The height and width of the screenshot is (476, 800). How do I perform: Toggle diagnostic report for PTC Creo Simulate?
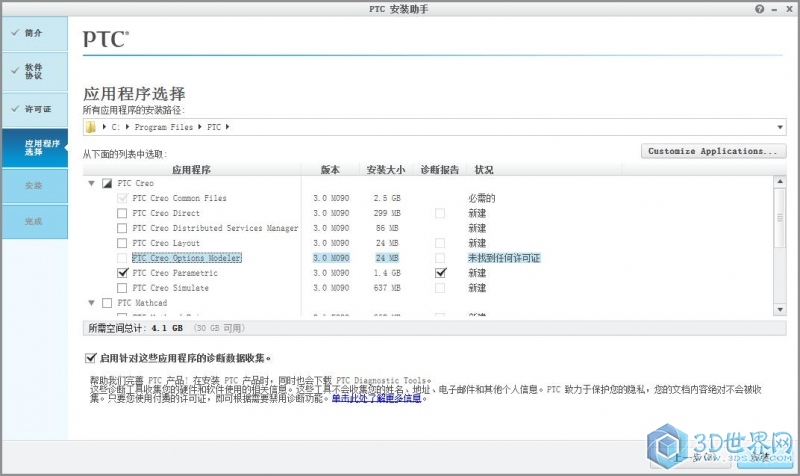click(x=440, y=288)
